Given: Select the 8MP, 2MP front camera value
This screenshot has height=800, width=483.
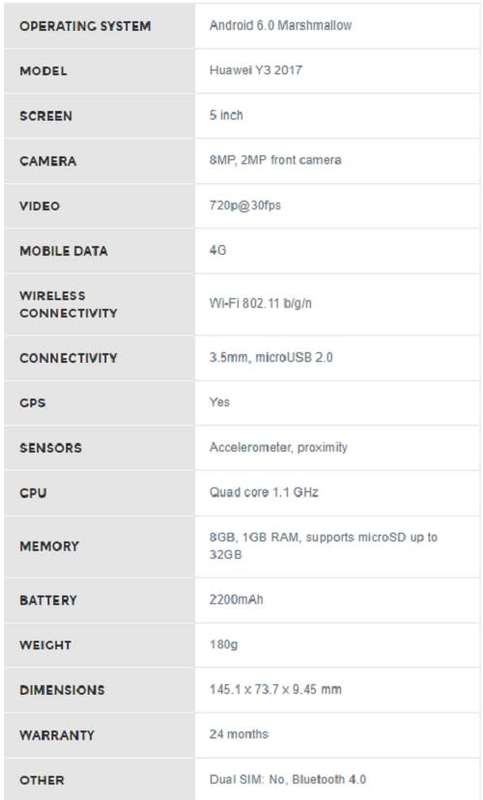Looking at the screenshot, I should pyautogui.click(x=275, y=160).
